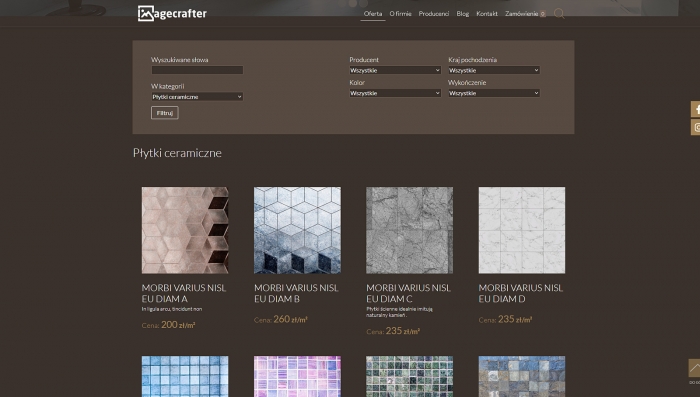
Task: Expand the Wykończenie dropdown
Action: 494,93
